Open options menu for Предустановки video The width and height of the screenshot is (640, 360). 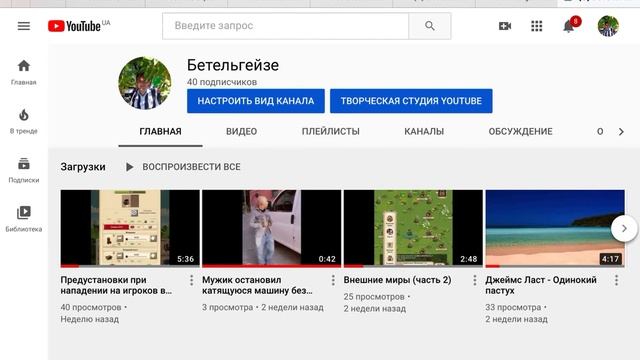pos(191,280)
